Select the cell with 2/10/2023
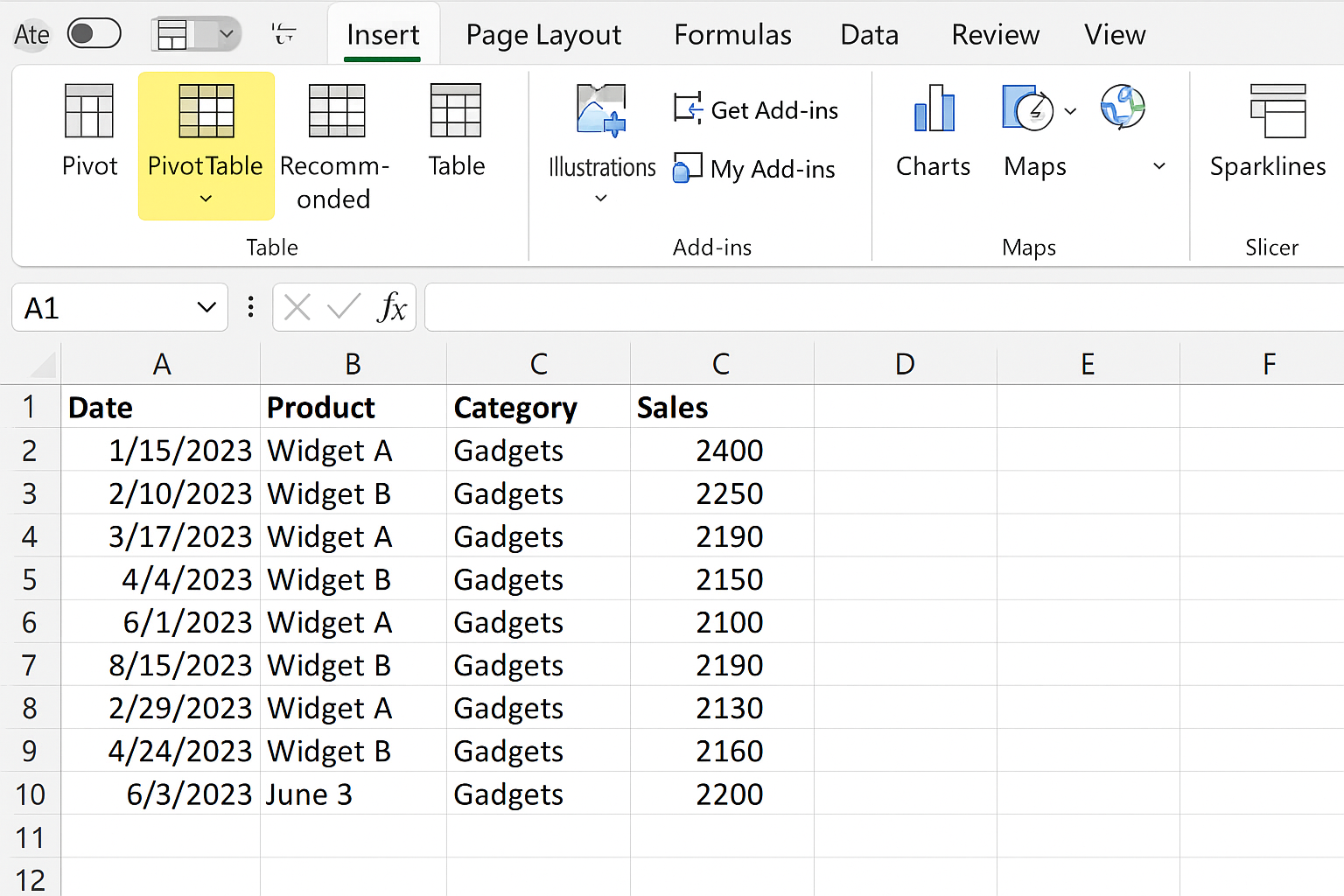The image size is (1344, 896). [x=161, y=493]
